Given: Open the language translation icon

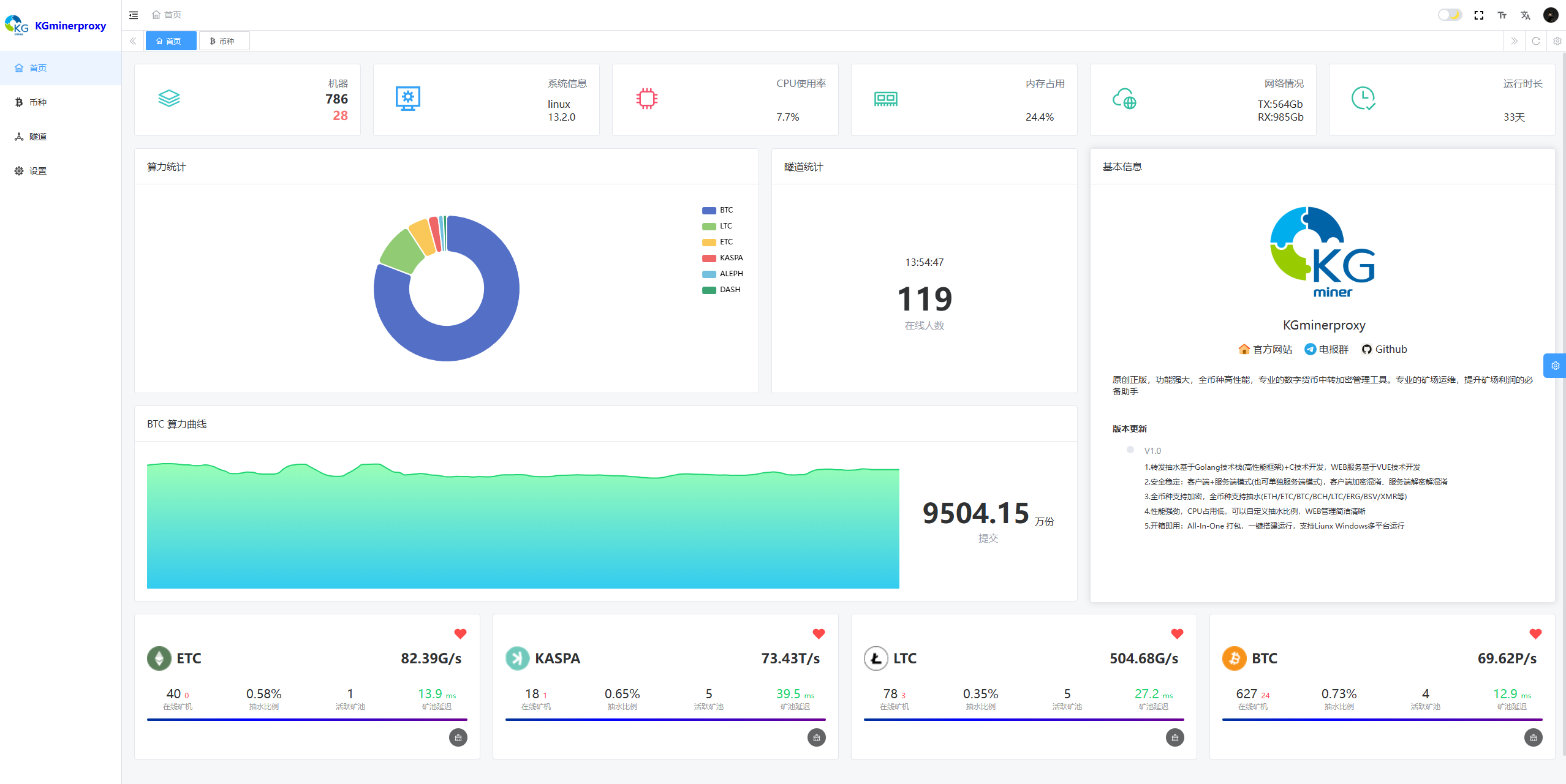Looking at the screenshot, I should 1526,15.
